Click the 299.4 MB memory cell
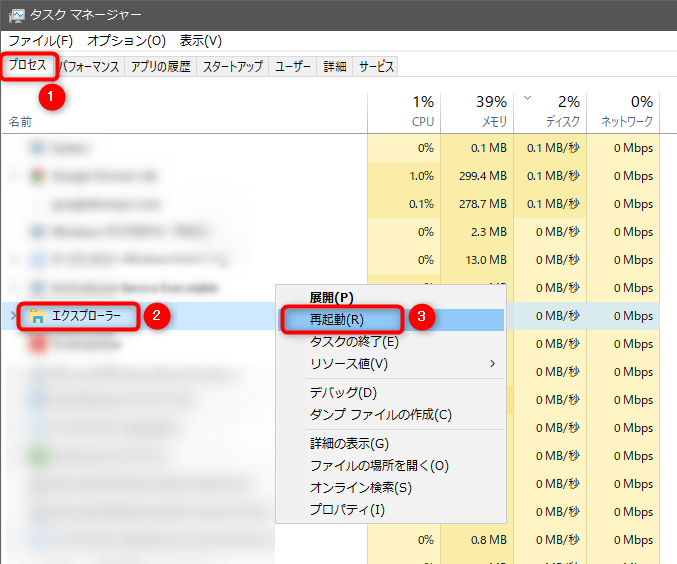Screen dimensions: 677x564 click(477, 176)
